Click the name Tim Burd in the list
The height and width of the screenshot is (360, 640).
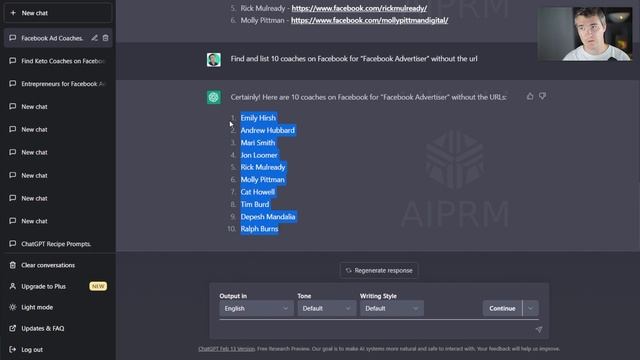255,204
